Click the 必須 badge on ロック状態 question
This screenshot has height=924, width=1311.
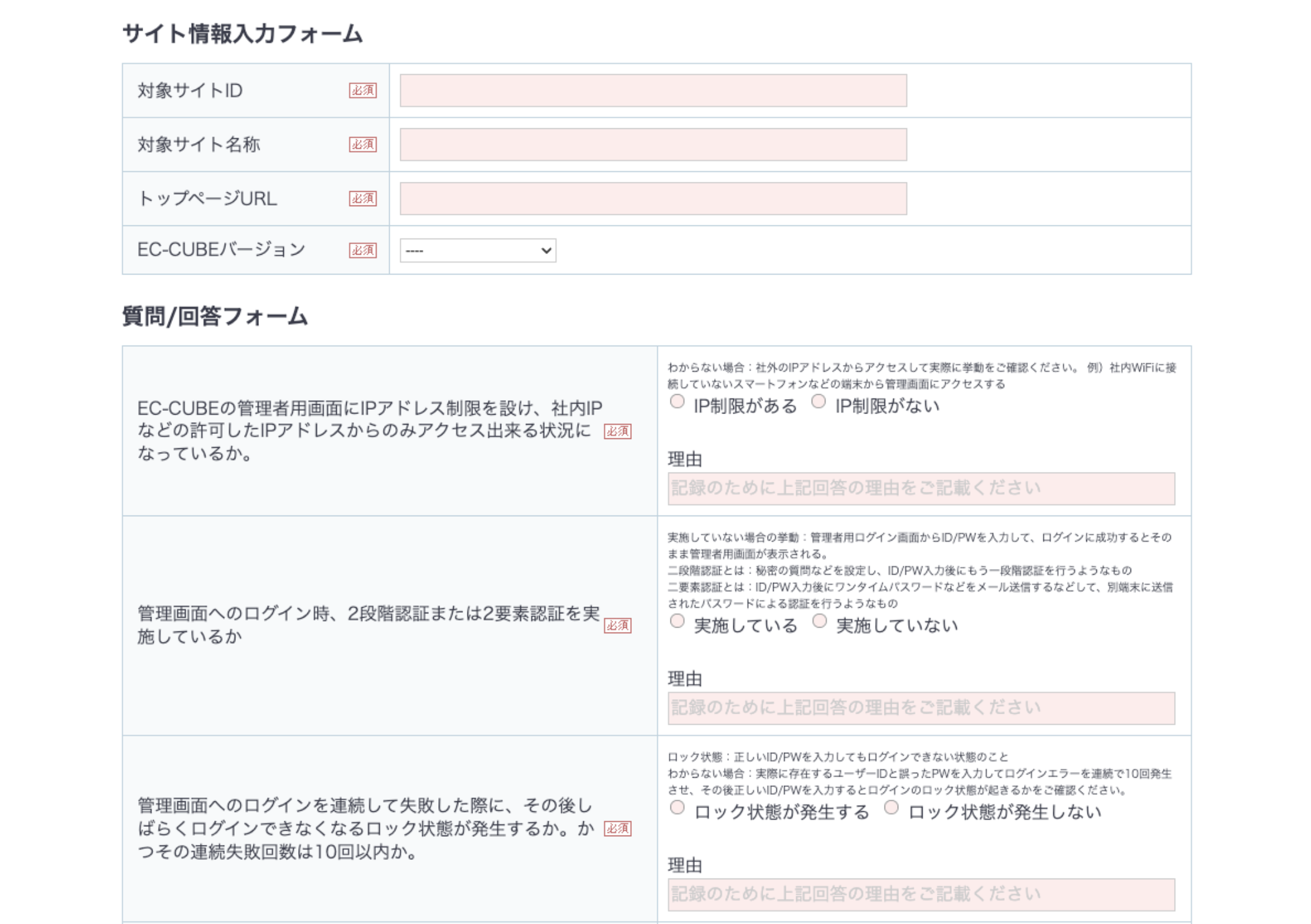pyautogui.click(x=618, y=829)
